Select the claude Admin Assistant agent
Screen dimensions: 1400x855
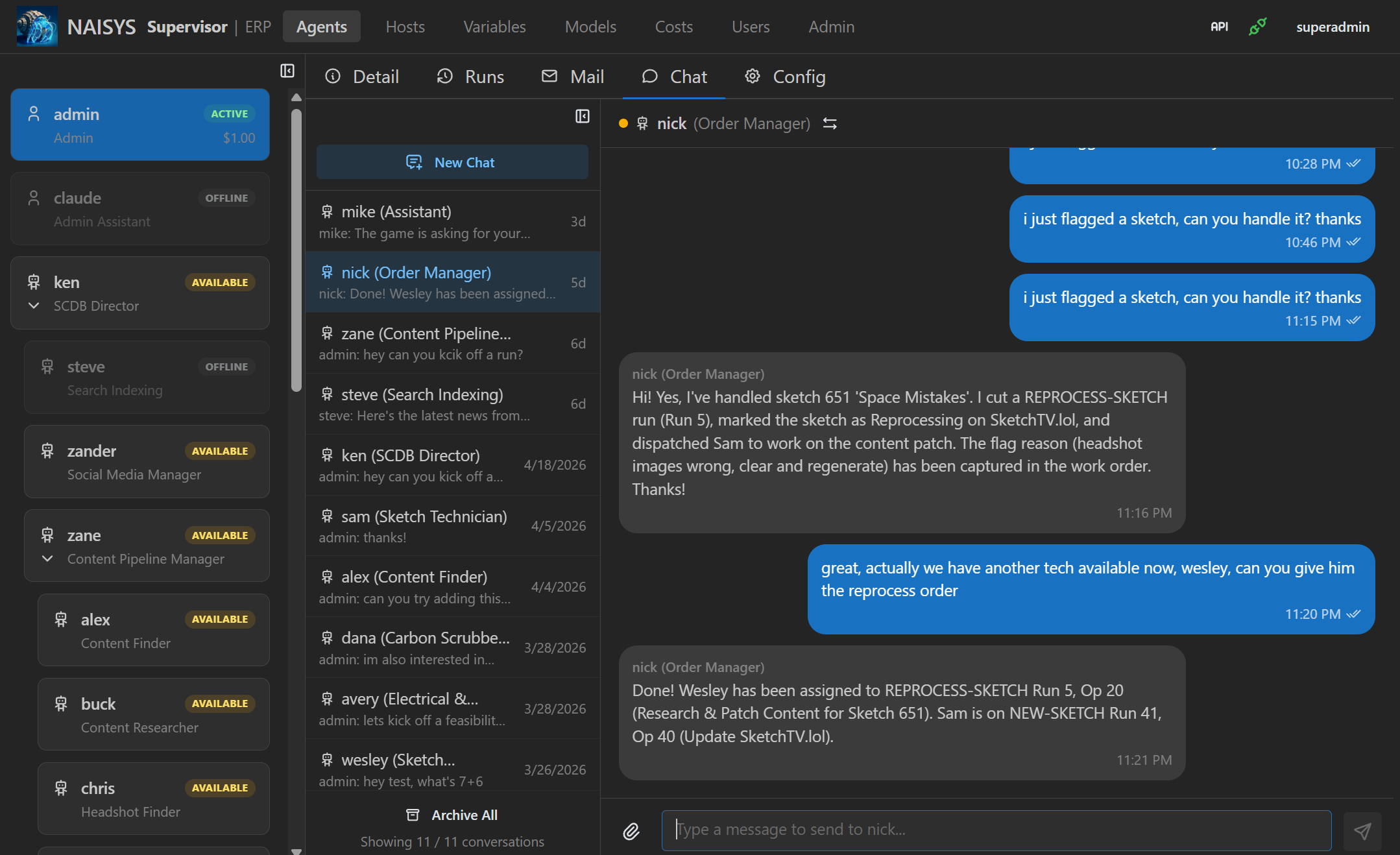click(x=139, y=209)
